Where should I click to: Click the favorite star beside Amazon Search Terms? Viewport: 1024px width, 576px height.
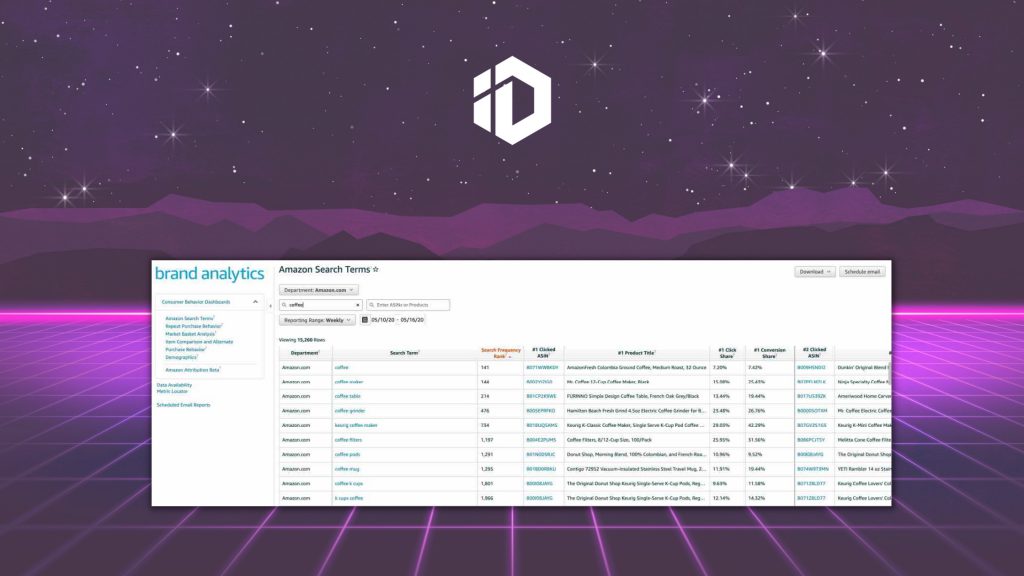coord(376,269)
